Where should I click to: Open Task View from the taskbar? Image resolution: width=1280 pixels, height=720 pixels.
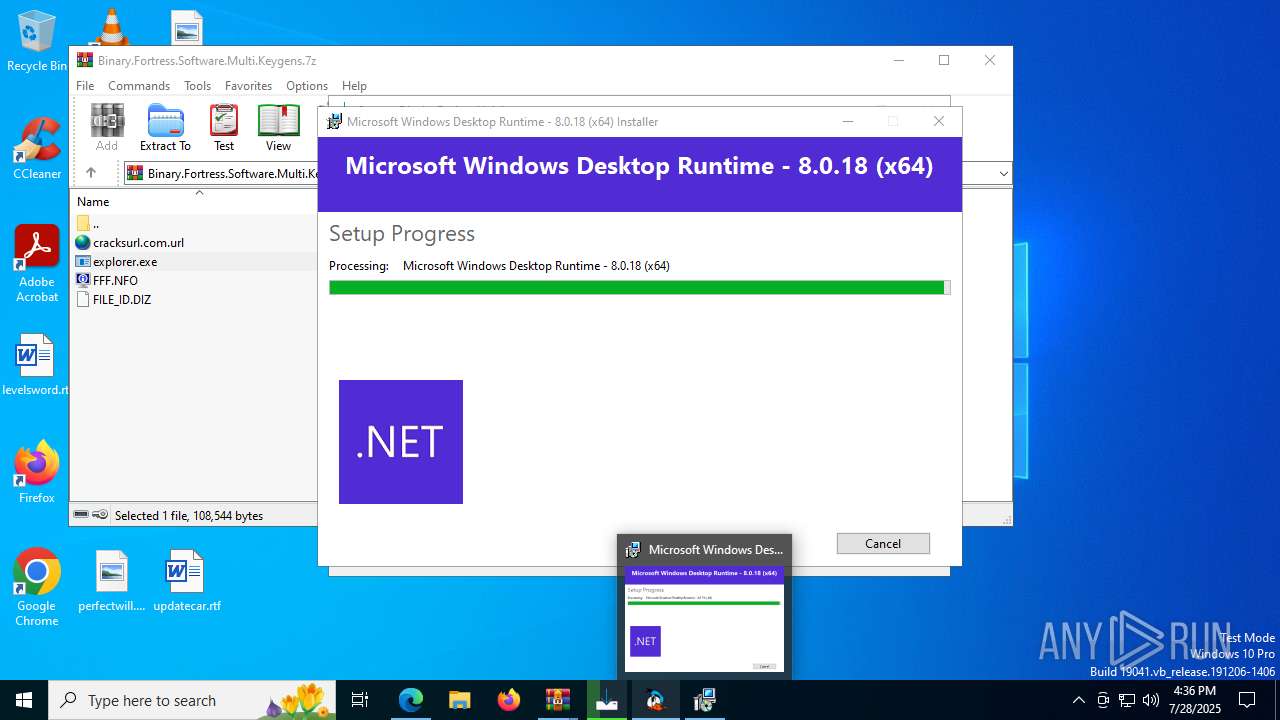click(360, 700)
